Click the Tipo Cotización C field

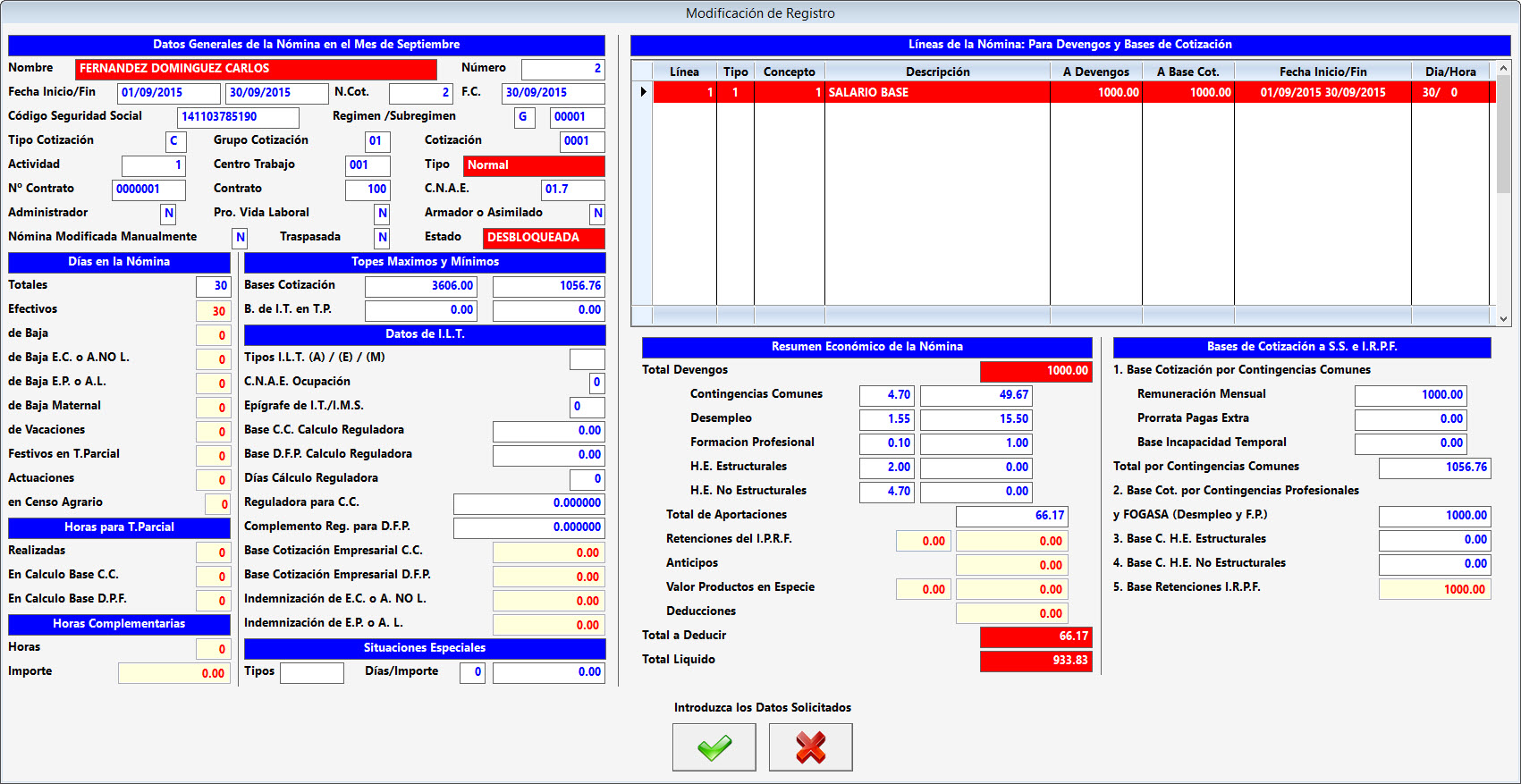point(175,141)
